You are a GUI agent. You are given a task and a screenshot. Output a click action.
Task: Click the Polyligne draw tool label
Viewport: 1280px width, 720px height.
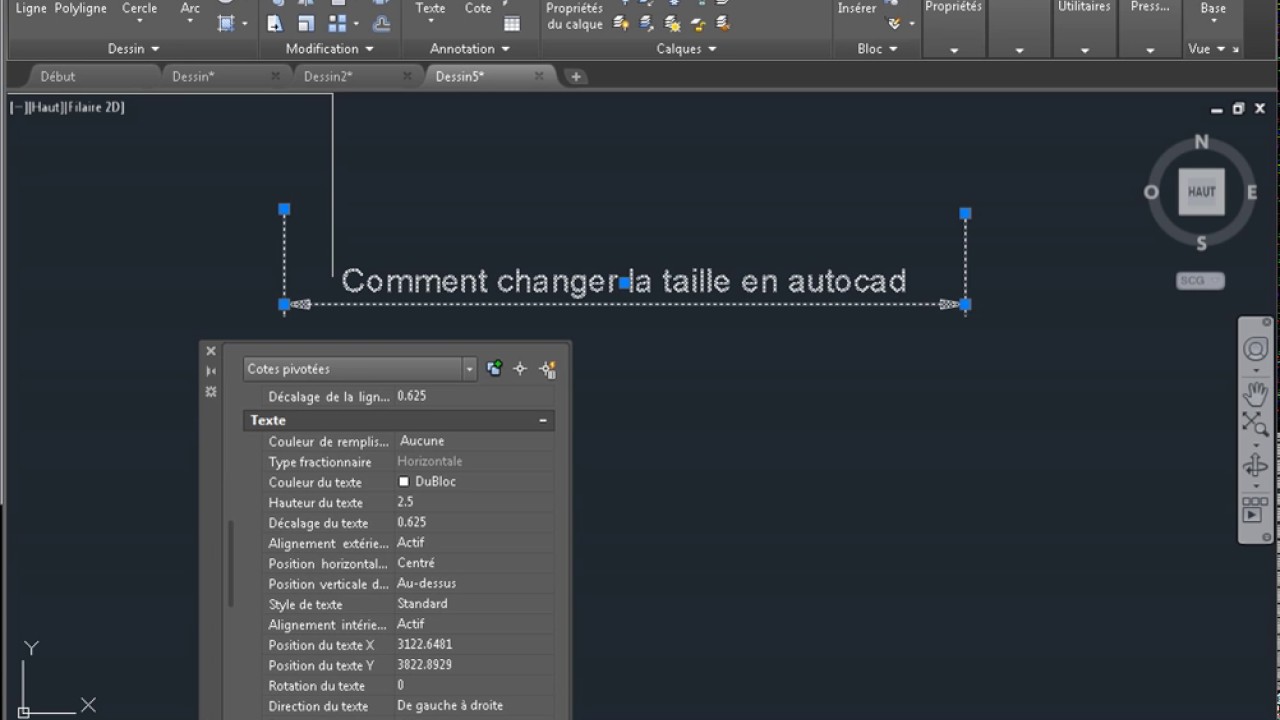pos(80,8)
